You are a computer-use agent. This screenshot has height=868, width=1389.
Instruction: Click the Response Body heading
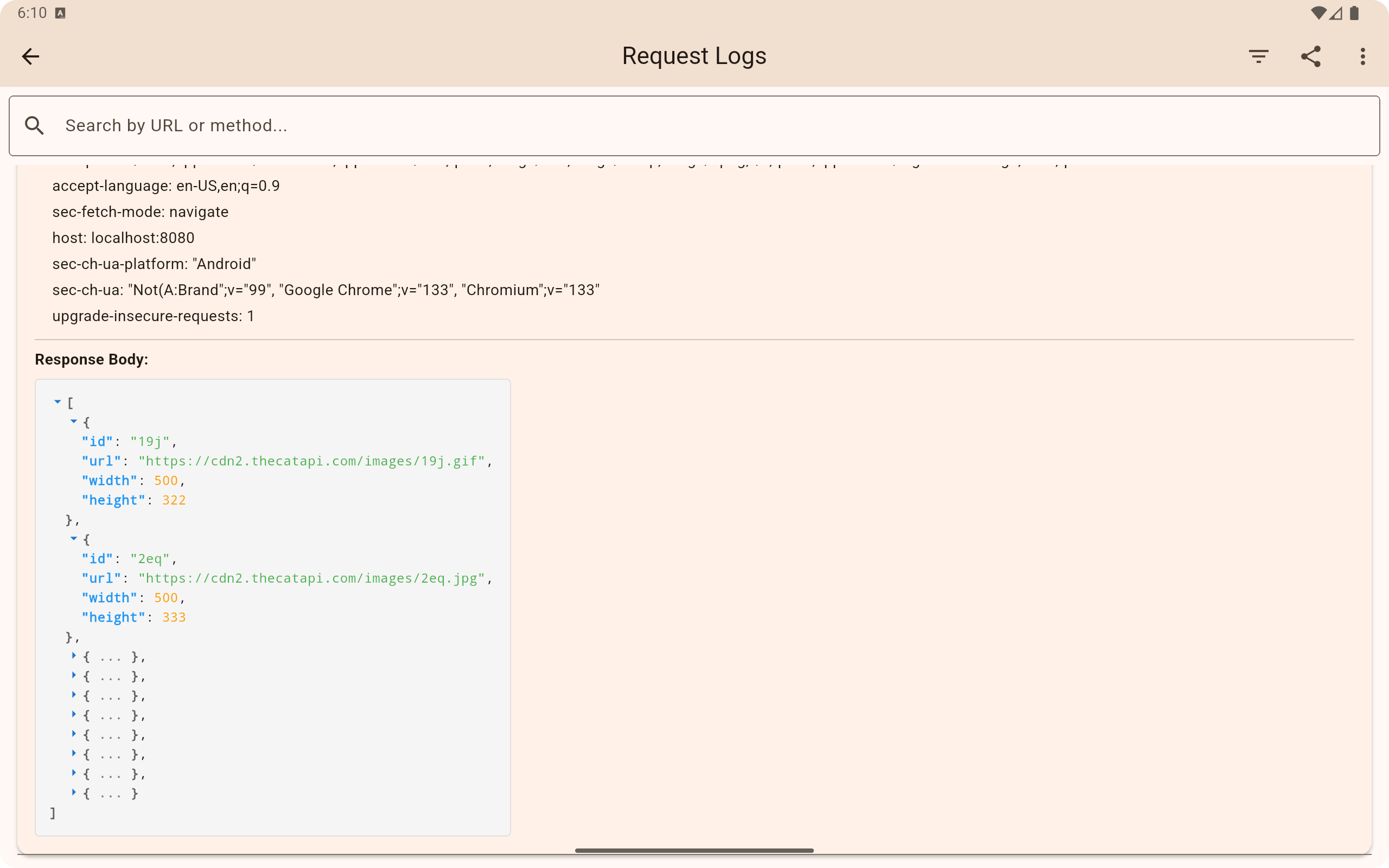tap(91, 359)
